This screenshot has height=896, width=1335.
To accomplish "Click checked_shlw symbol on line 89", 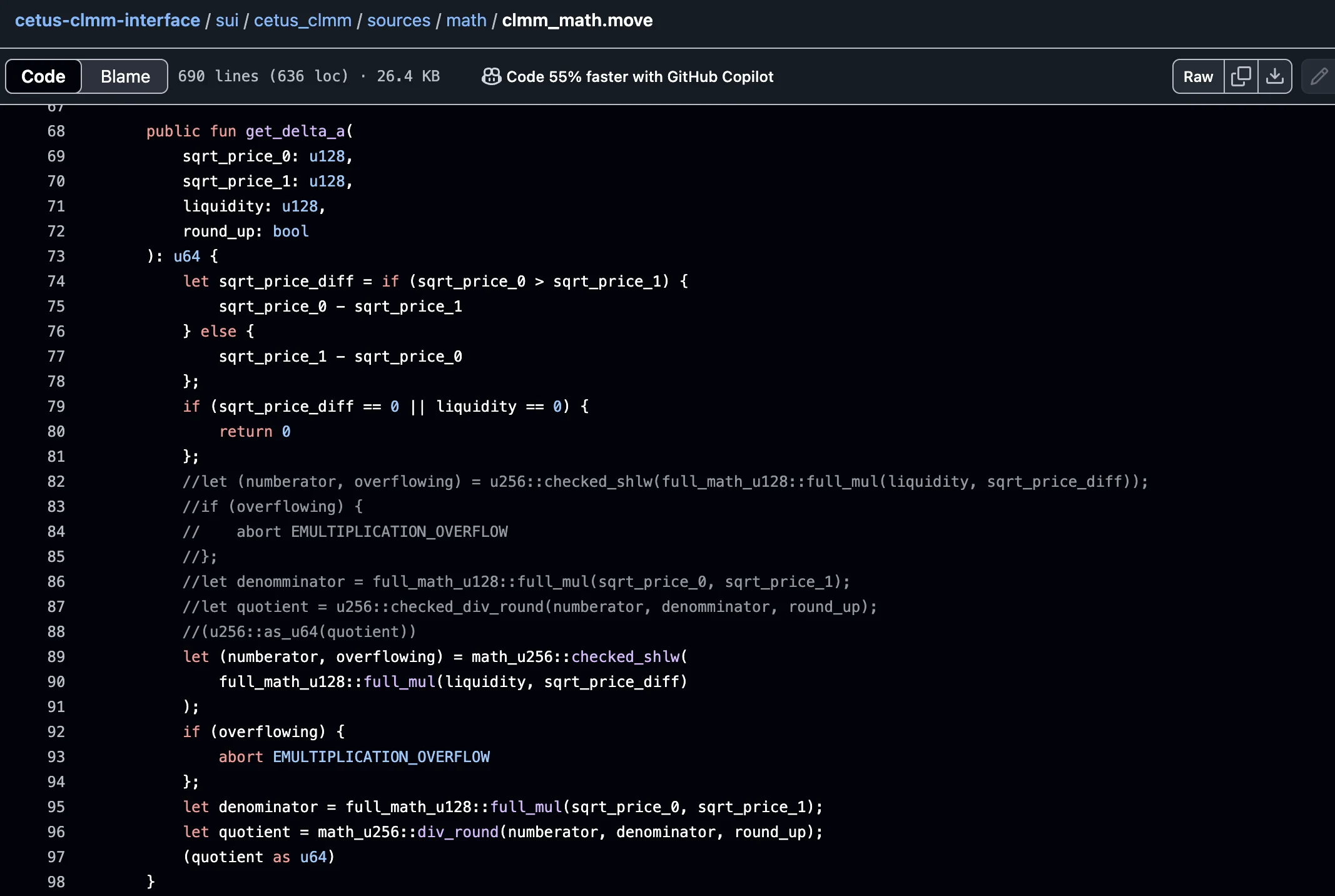I will 626,657.
